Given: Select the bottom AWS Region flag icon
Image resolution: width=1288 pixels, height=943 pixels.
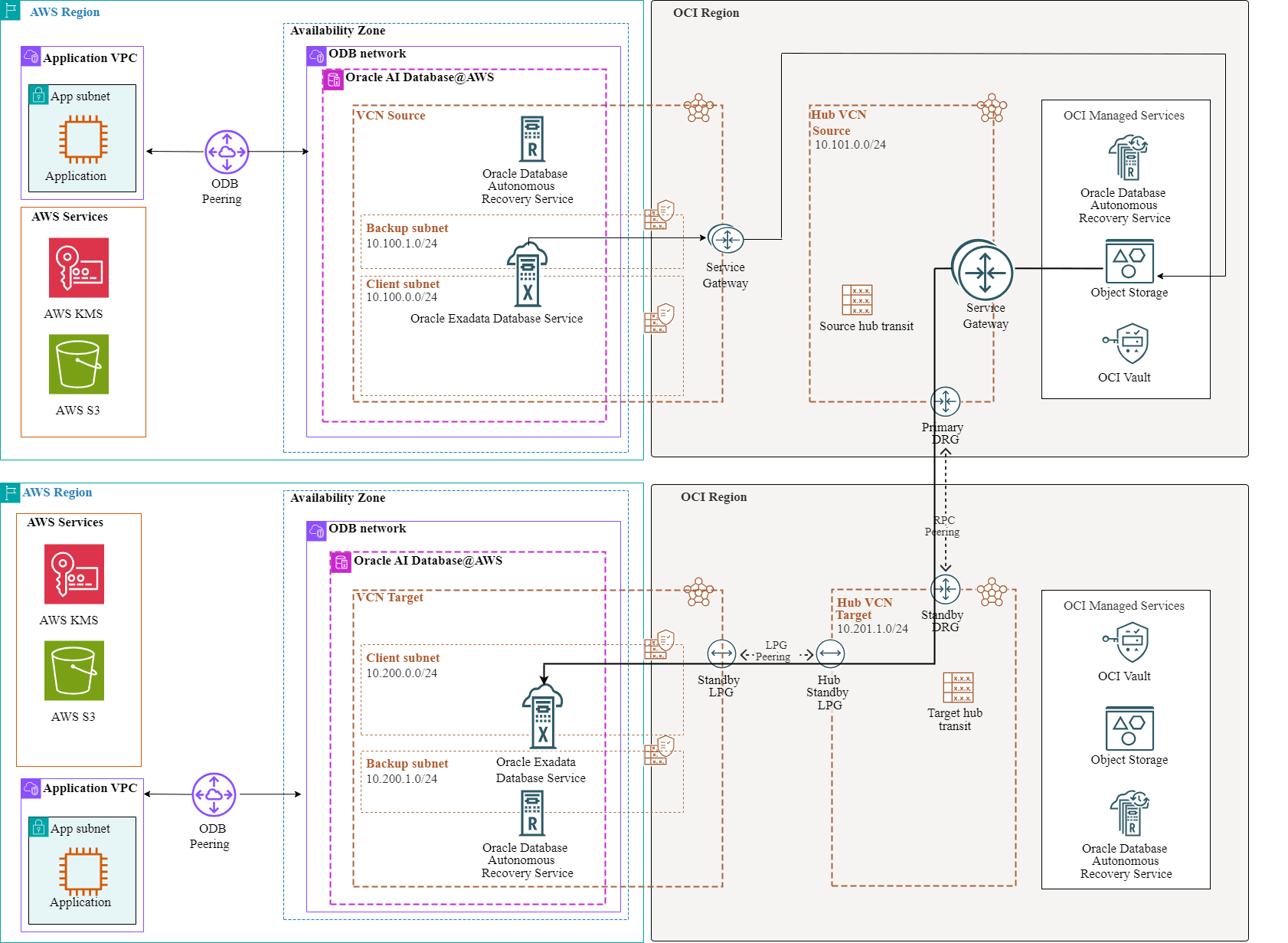Looking at the screenshot, I should point(10,493).
